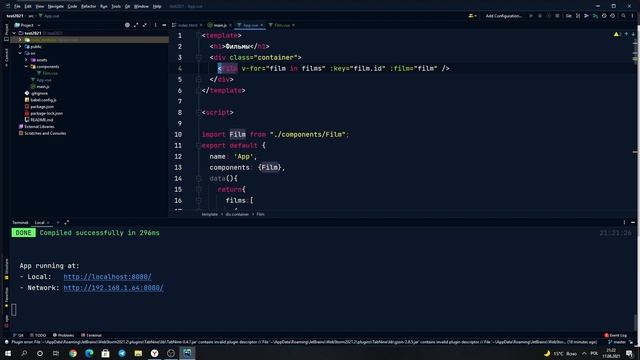
Task: Toggle Project tool window on left stripe
Action: pyautogui.click(x=6, y=33)
